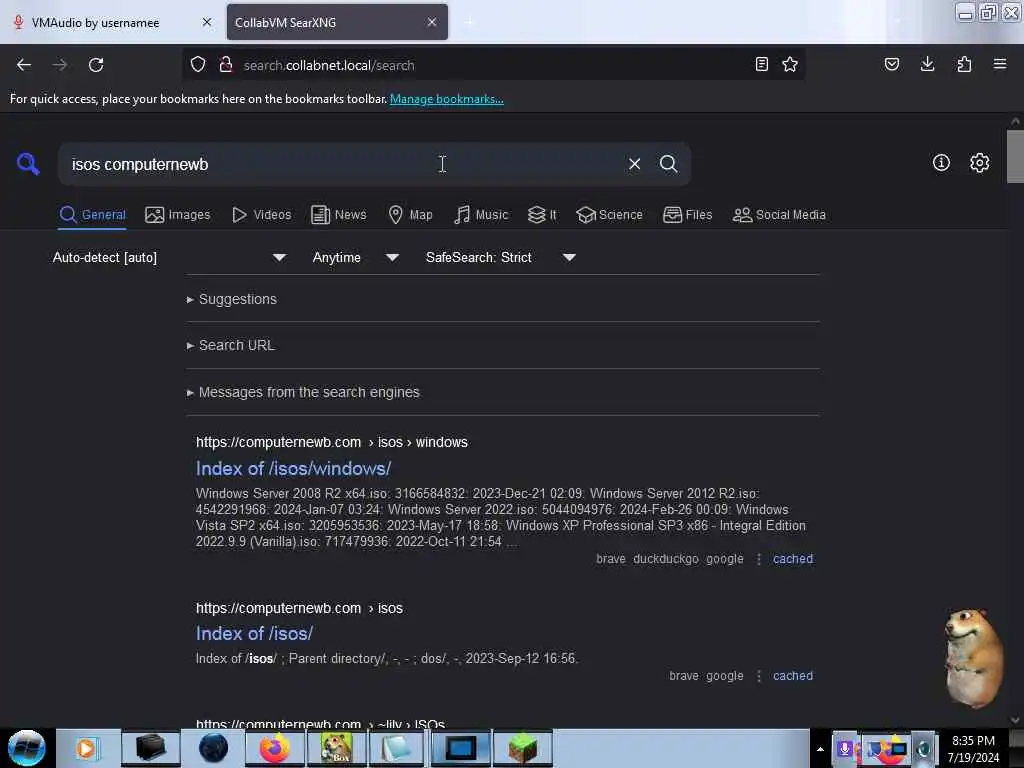This screenshot has height=768, width=1024.
Task: Show site security lock info
Action: click(x=226, y=65)
